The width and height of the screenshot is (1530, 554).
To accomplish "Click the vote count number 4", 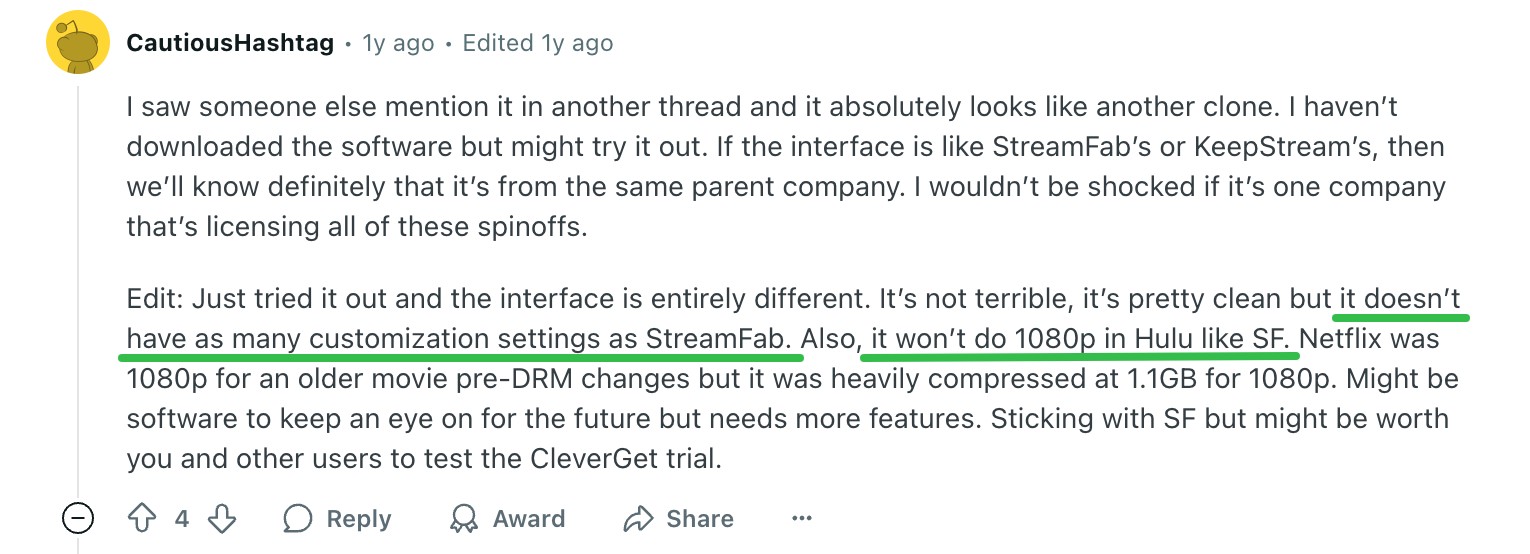I will click(182, 518).
